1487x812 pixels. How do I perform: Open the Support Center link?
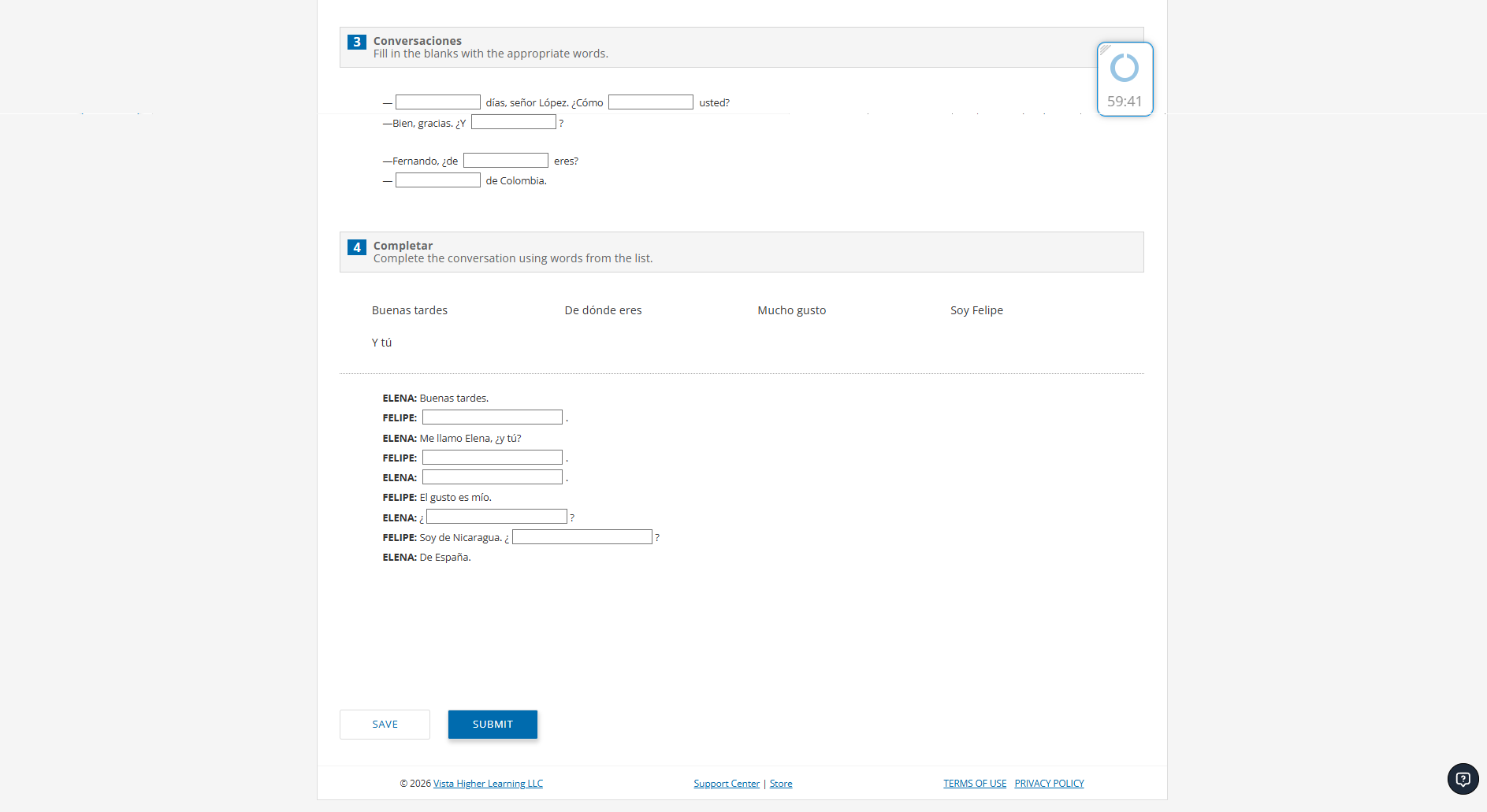coord(727,784)
